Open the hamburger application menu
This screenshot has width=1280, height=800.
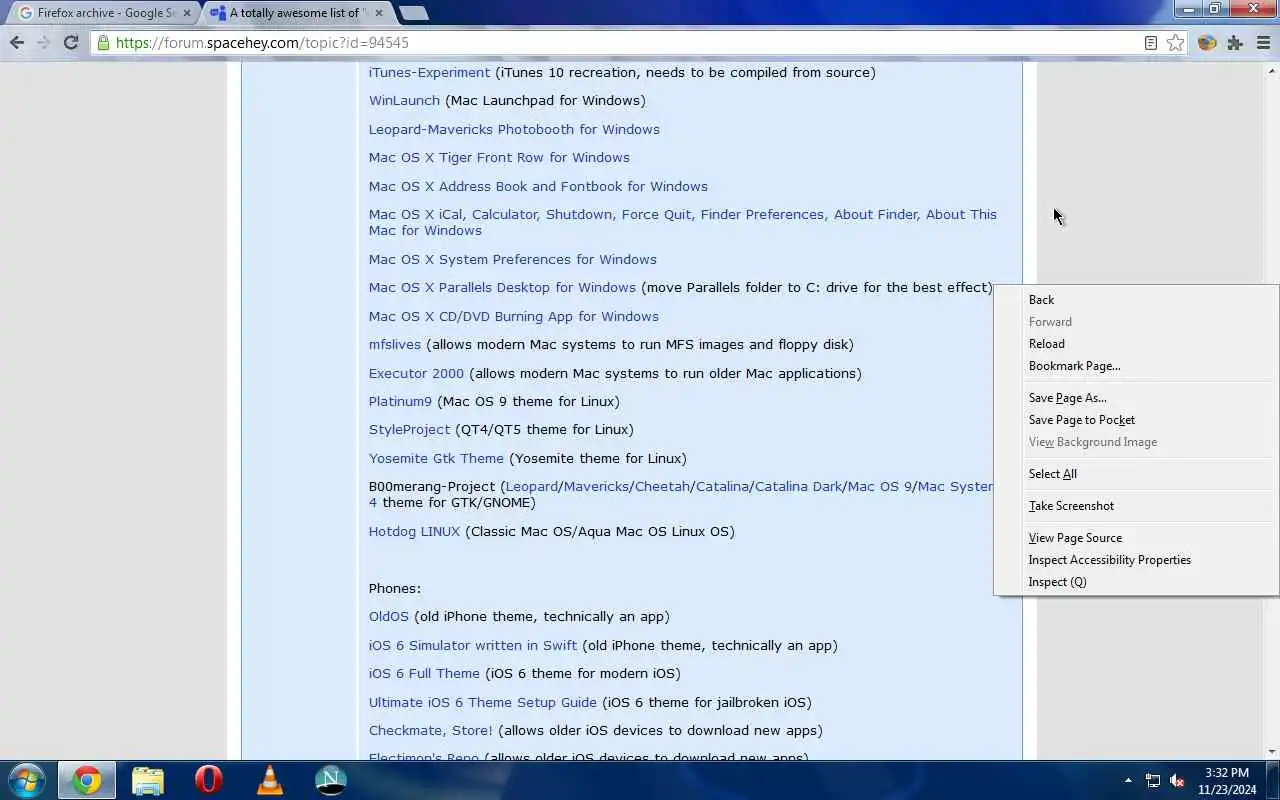[1263, 43]
